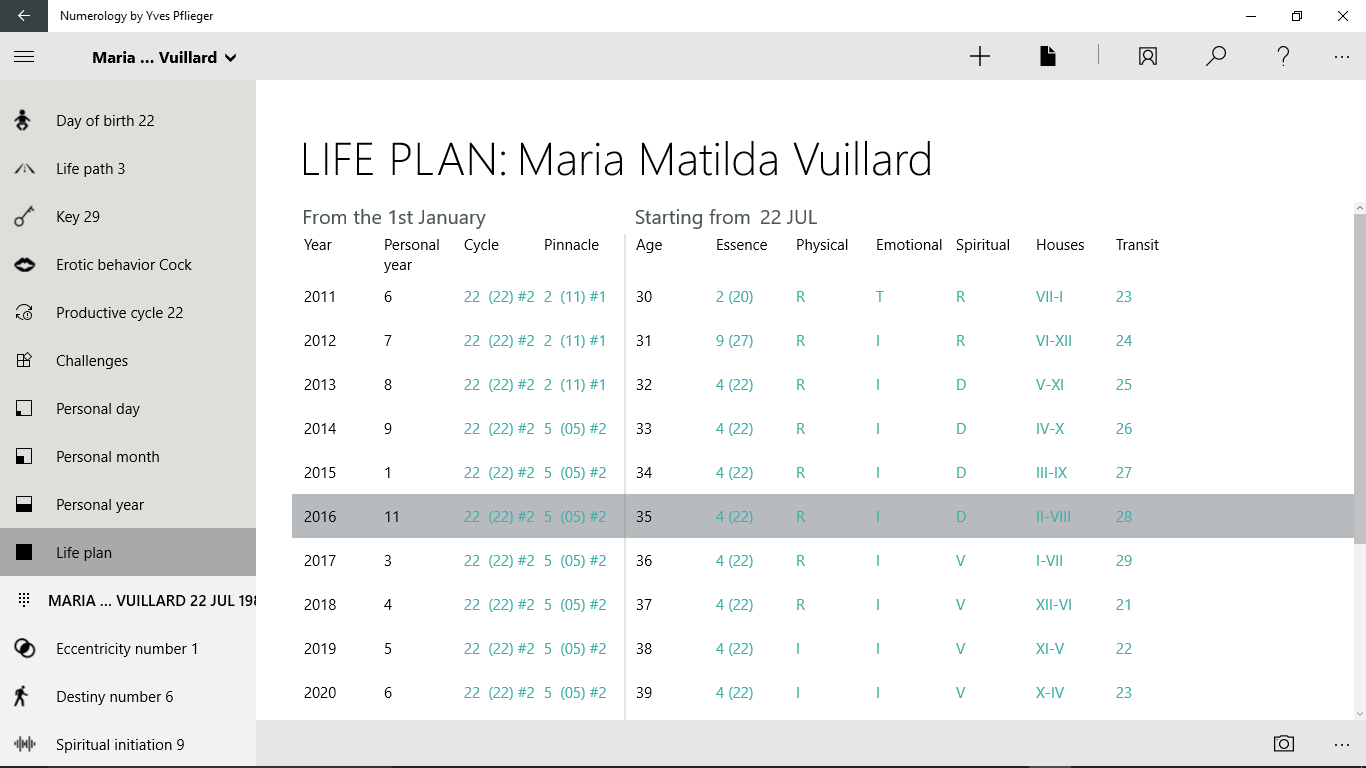Open the hamburger navigation menu

24,57
